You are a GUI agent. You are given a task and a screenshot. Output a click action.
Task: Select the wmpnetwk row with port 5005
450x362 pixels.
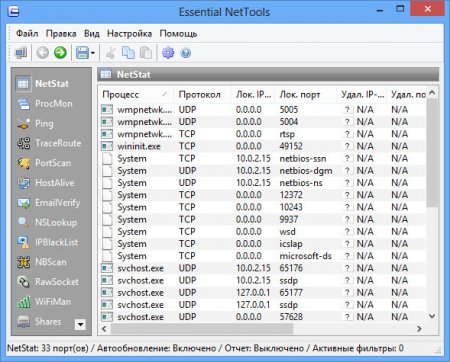263,110
